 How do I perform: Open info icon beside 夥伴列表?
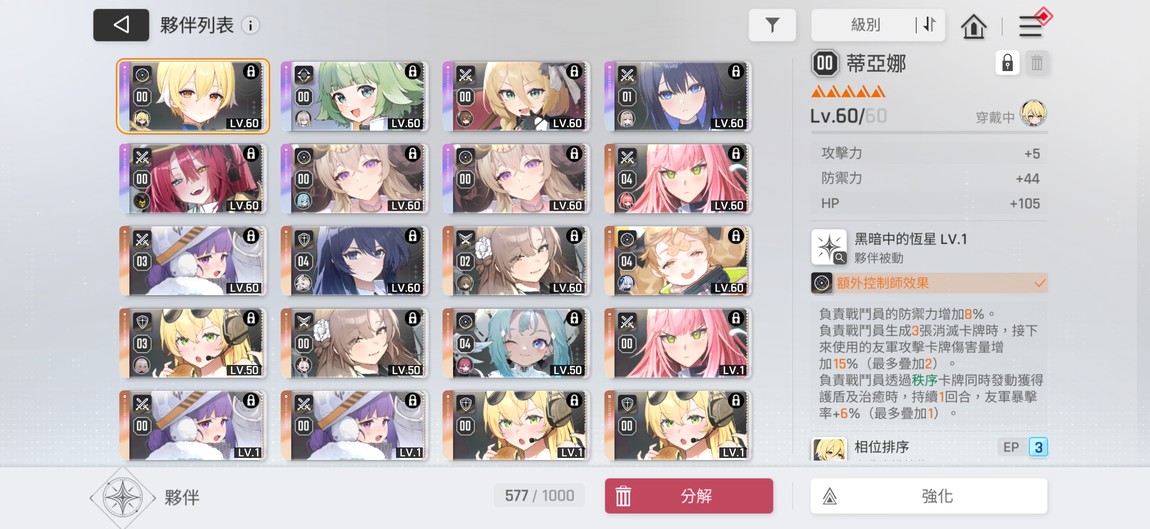(250, 26)
